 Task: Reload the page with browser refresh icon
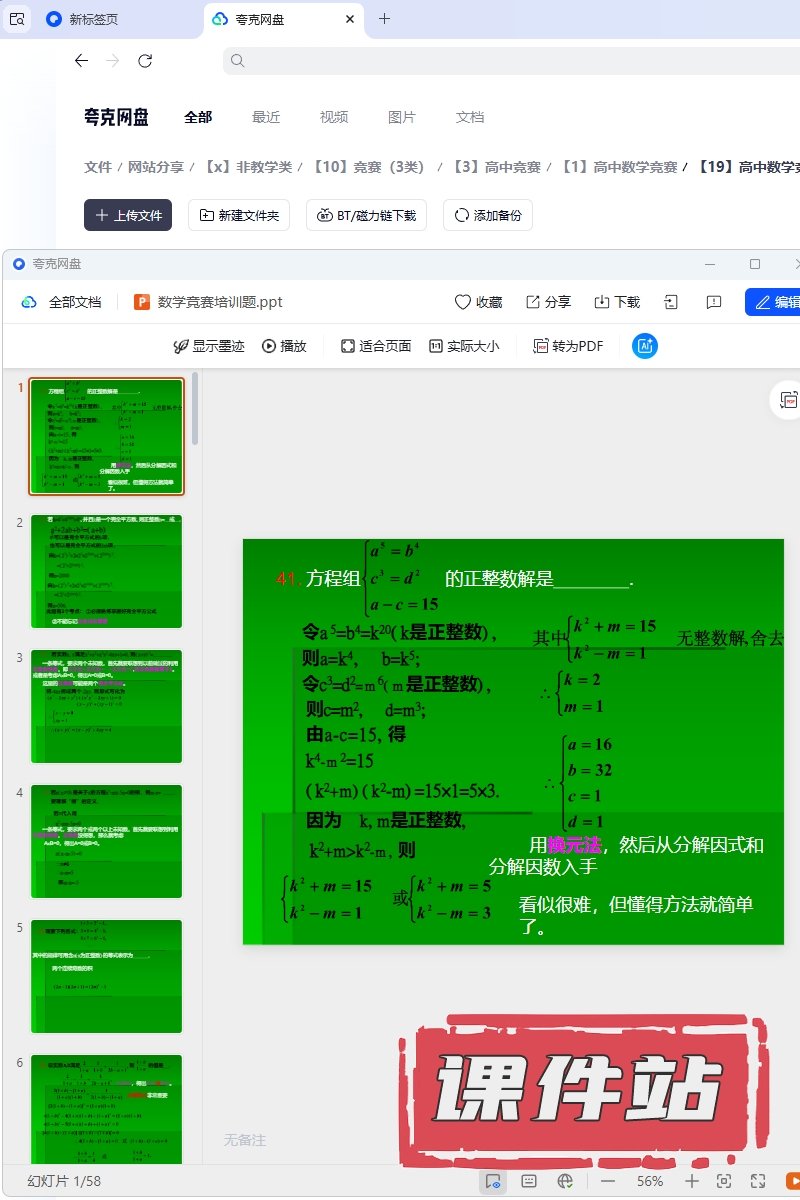pos(145,61)
